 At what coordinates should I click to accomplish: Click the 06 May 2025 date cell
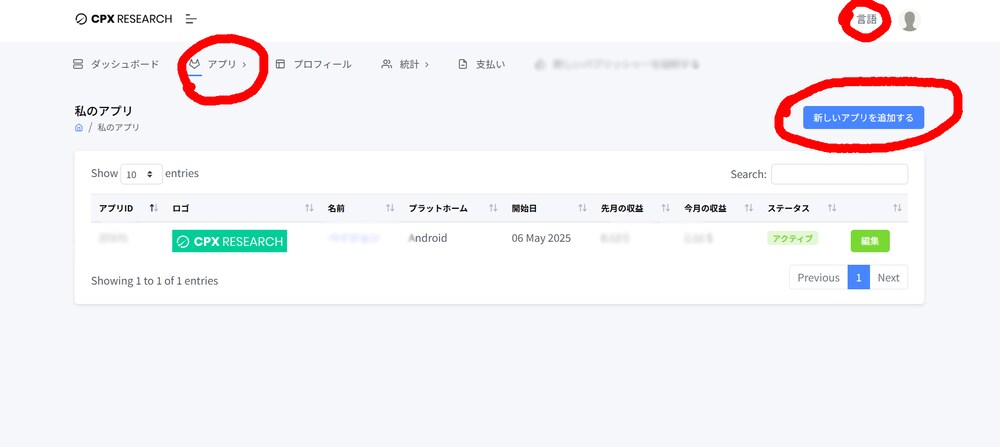point(541,238)
